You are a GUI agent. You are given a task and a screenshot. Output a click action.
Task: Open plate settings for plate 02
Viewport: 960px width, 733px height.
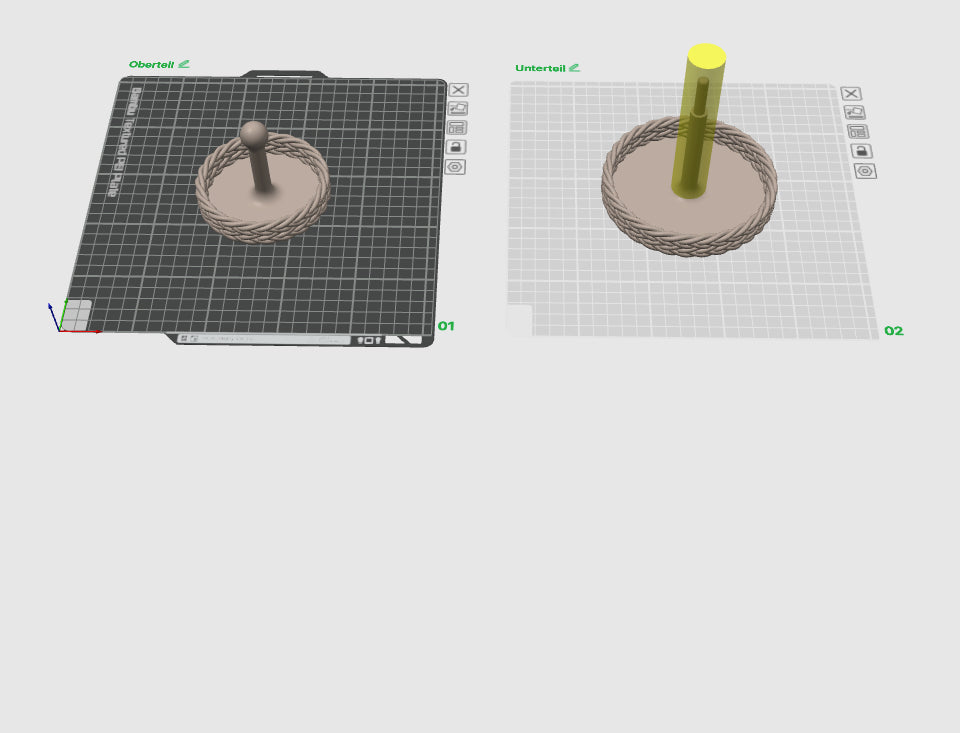(x=865, y=171)
